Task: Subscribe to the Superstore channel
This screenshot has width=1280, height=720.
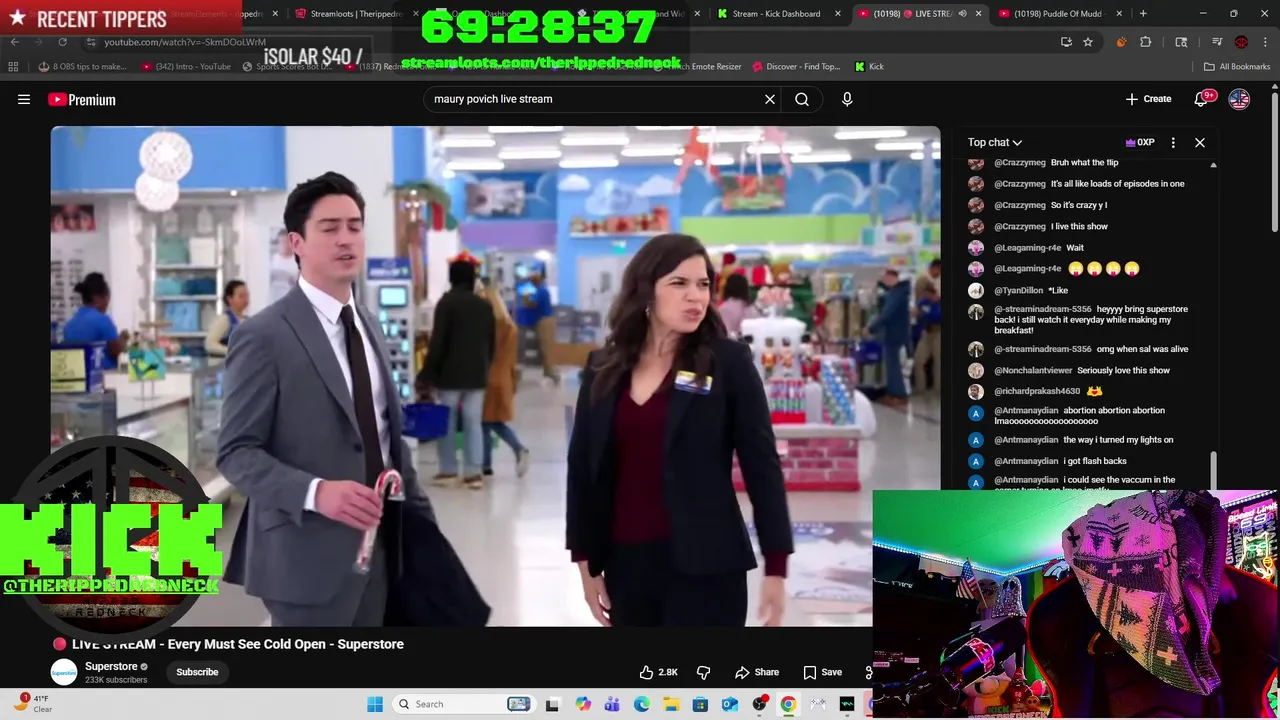Action: (197, 672)
